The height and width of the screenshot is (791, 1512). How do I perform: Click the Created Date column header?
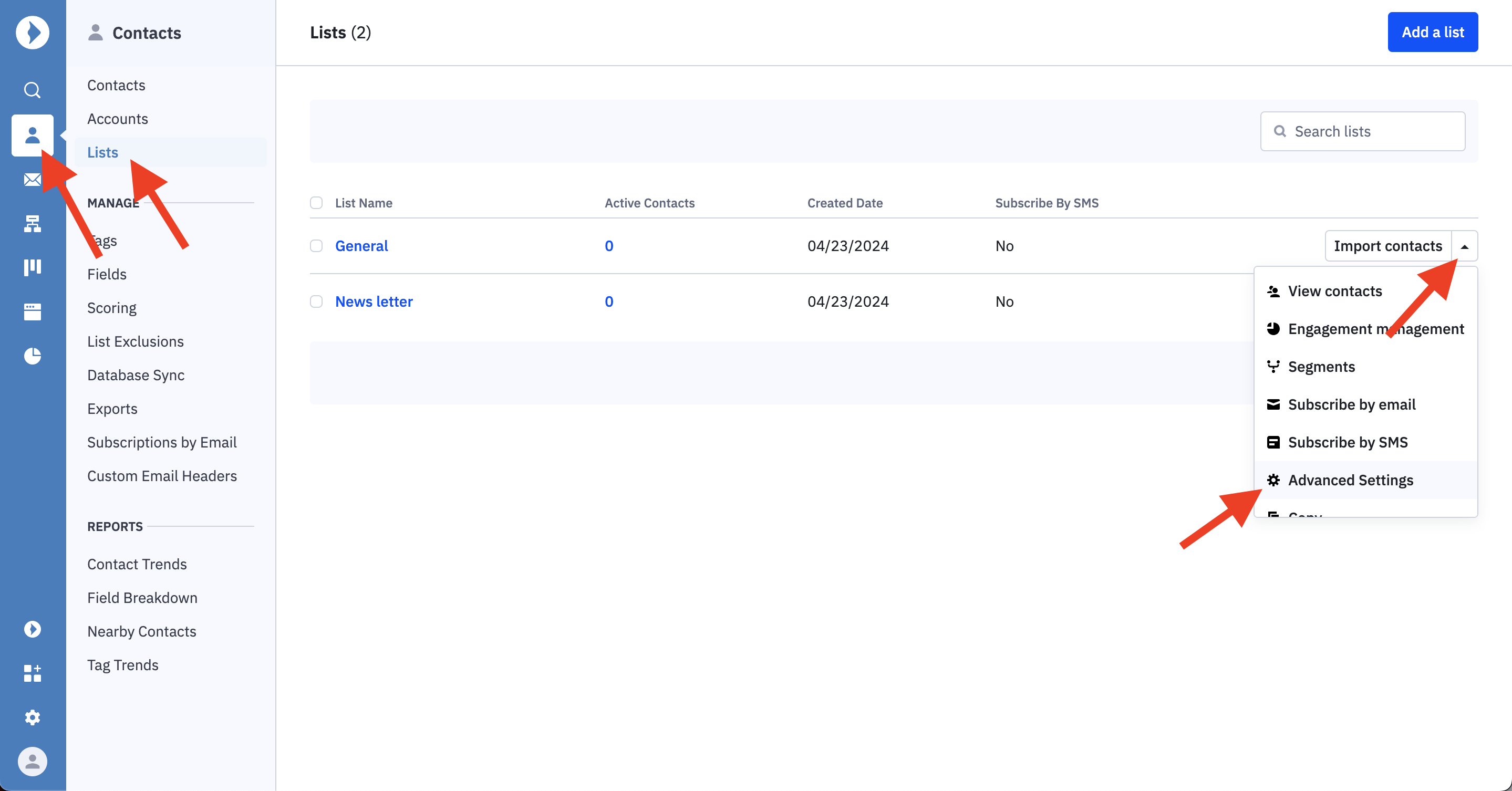tap(845, 203)
